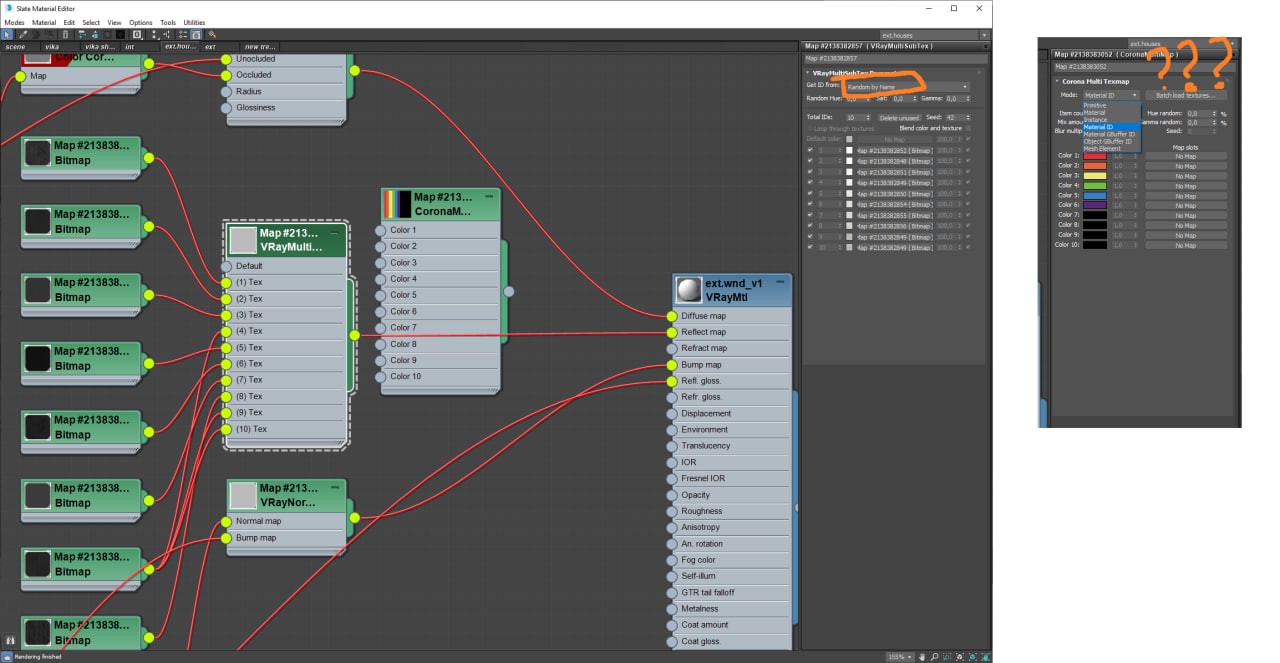This screenshot has width=1280, height=663.
Task: Open the 155% zoom level dropdown
Action: click(899, 657)
